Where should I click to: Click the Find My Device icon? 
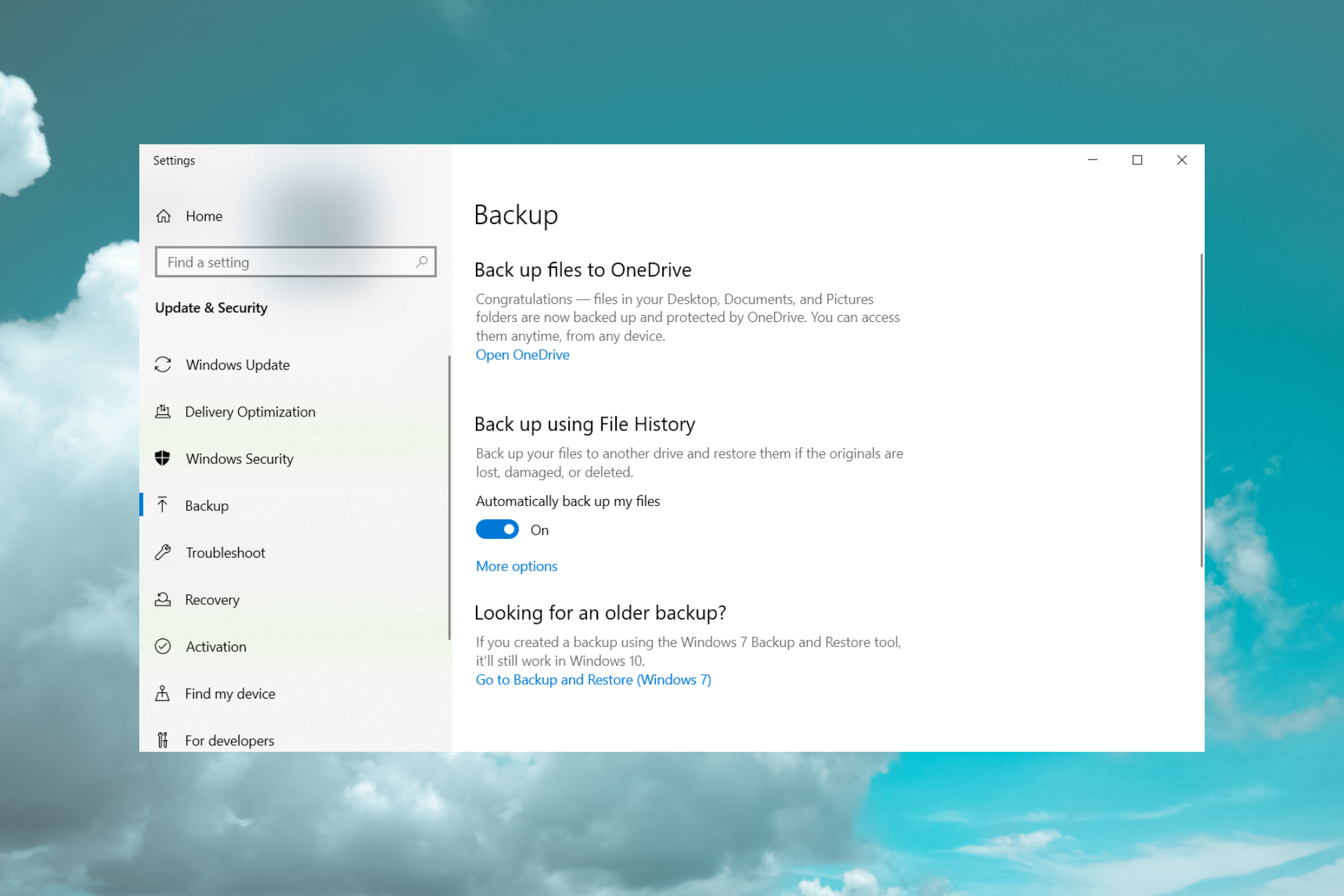tap(163, 693)
